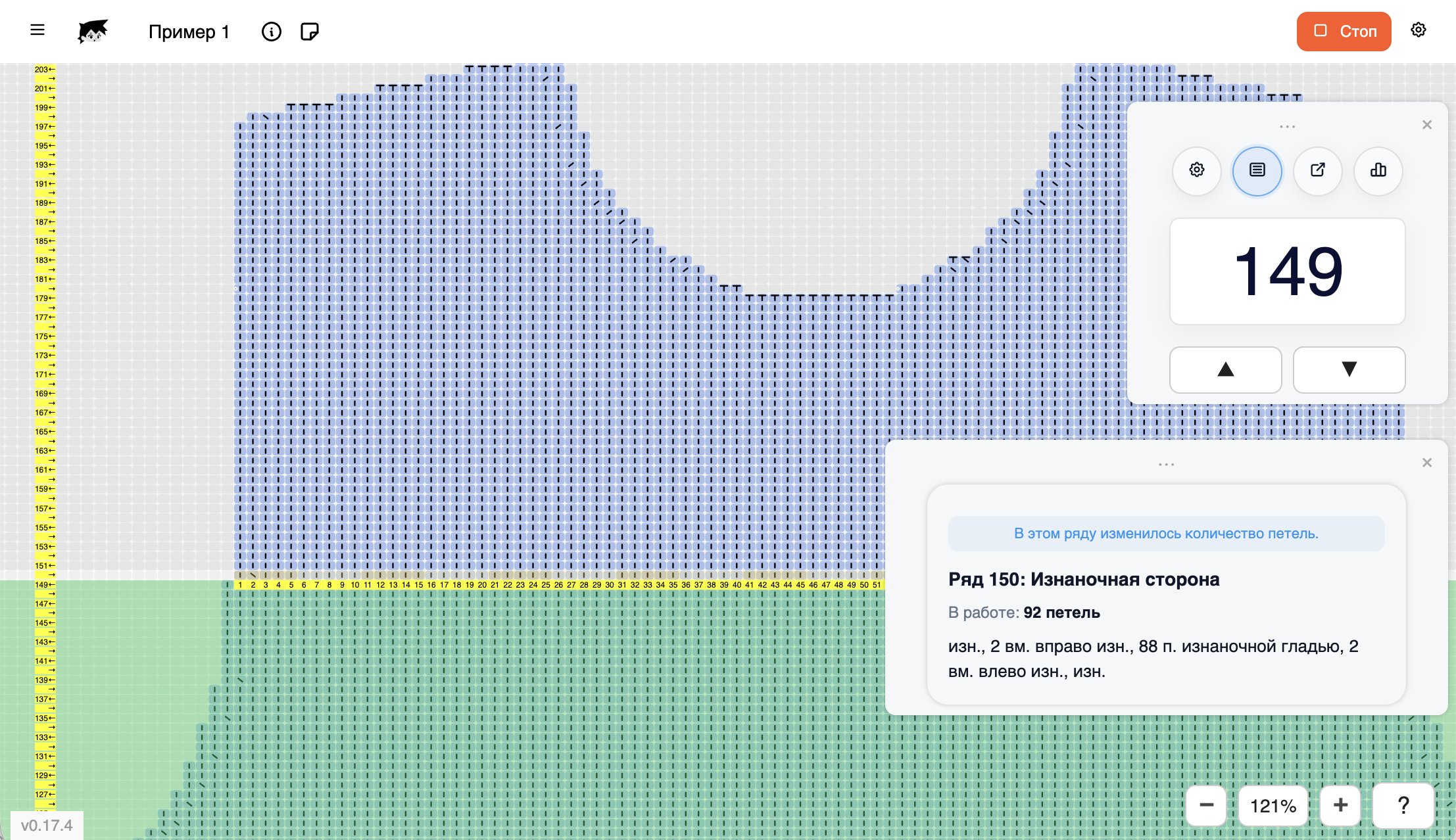This screenshot has height=840, width=1456.
Task: Open the pattern info icon
Action: (271, 32)
